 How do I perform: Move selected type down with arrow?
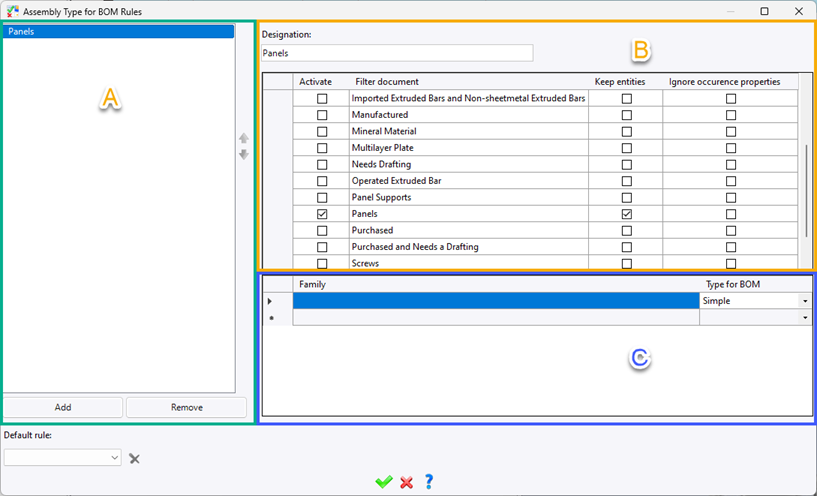[243, 154]
